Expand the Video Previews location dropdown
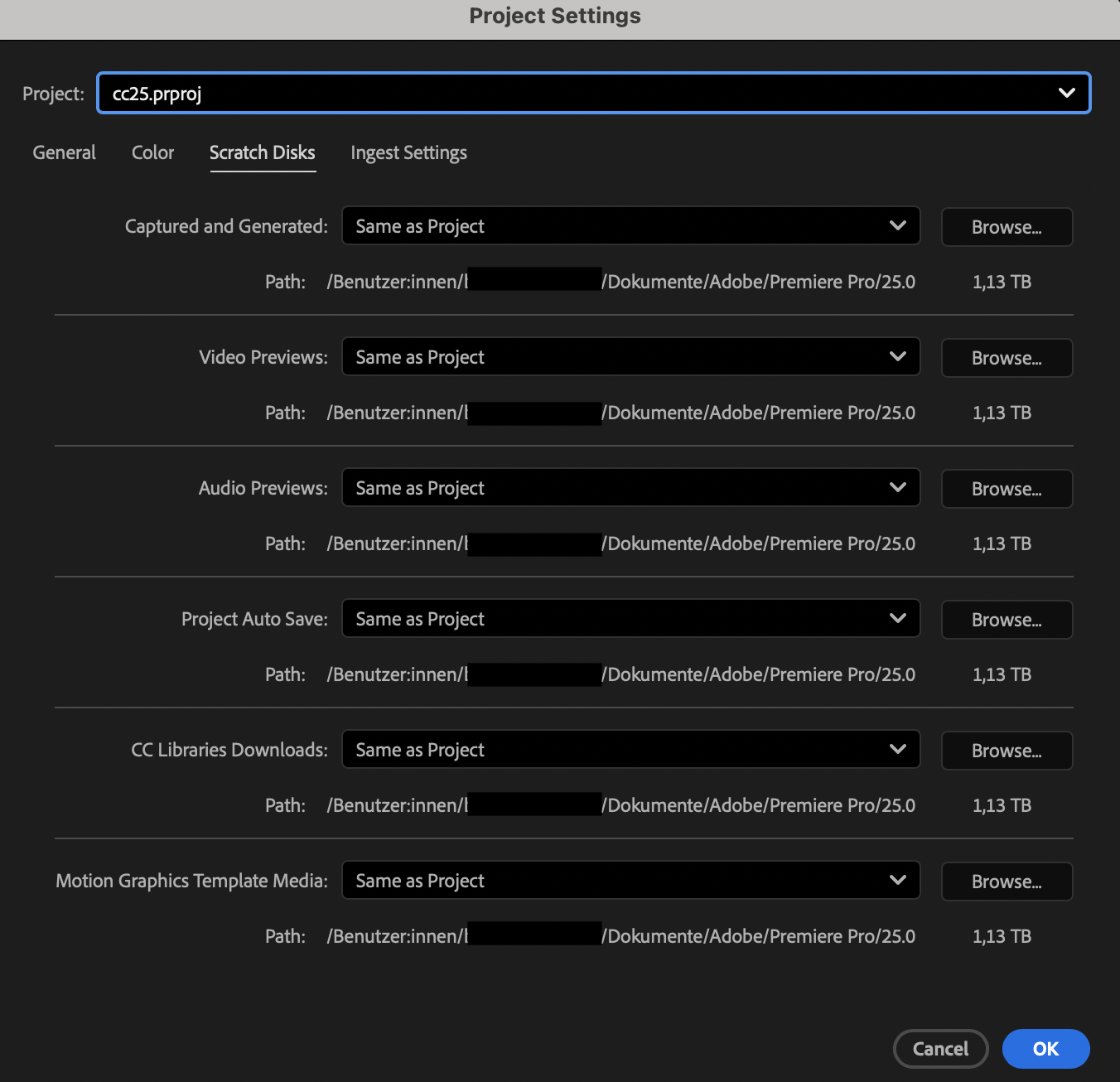This screenshot has width=1120, height=1082. coord(630,357)
